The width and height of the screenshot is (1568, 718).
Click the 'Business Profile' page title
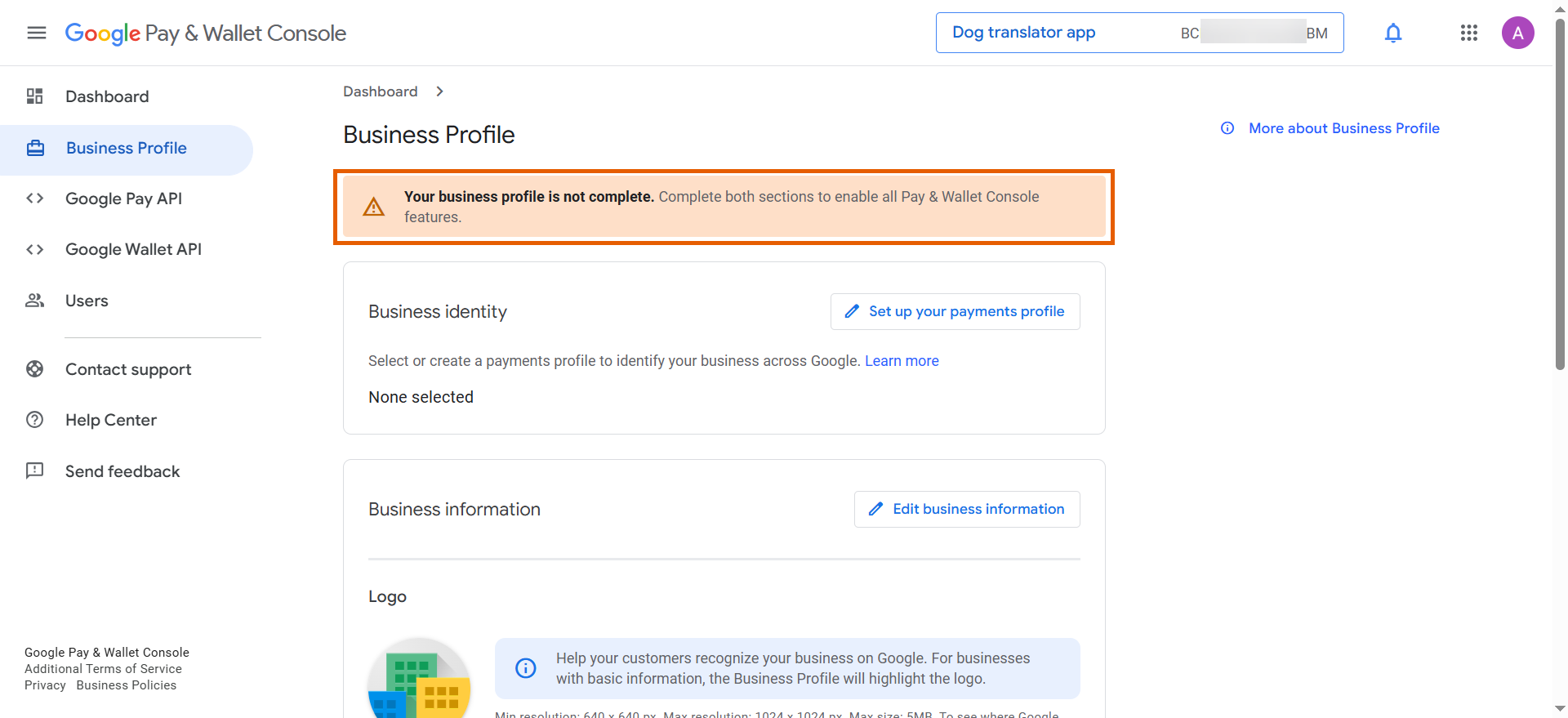click(429, 135)
